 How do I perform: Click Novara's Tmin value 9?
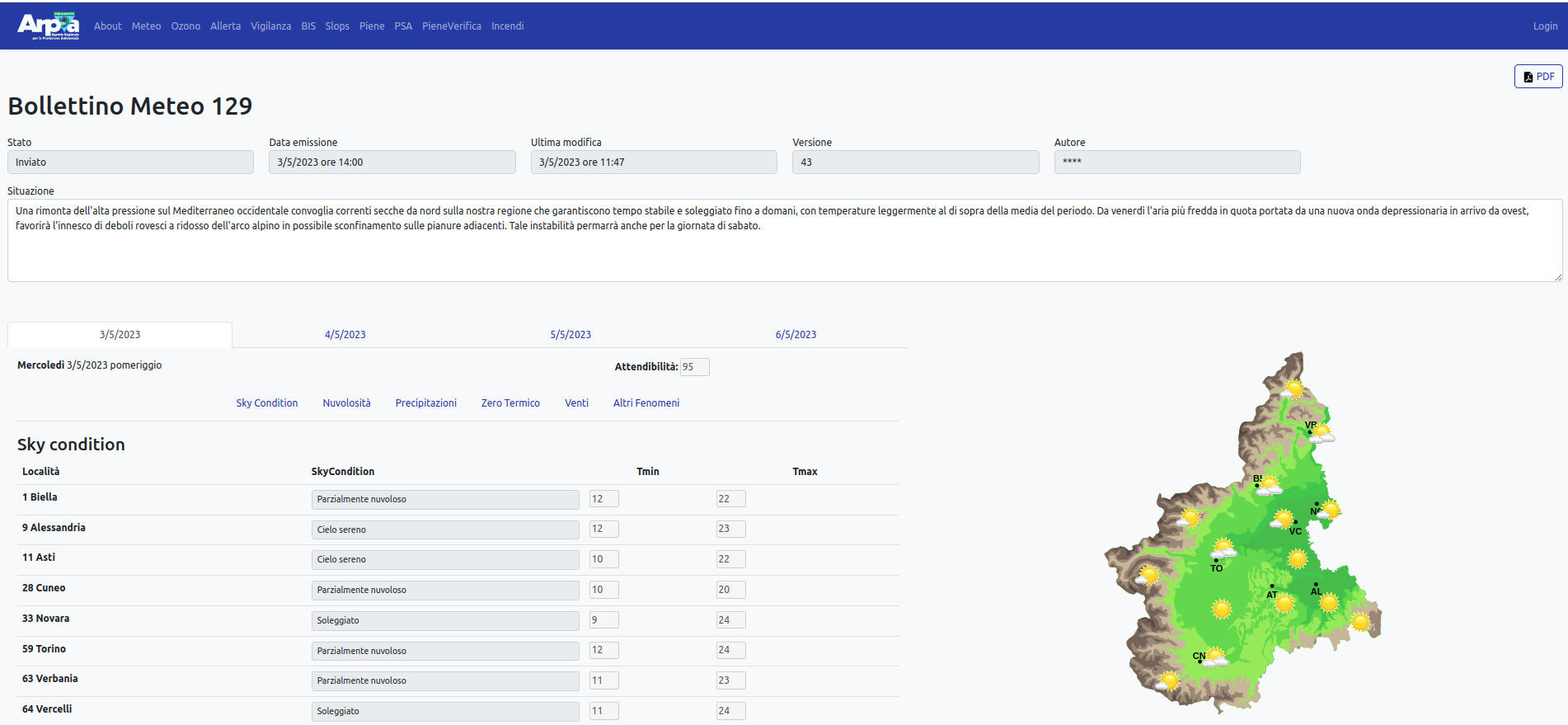click(x=604, y=620)
